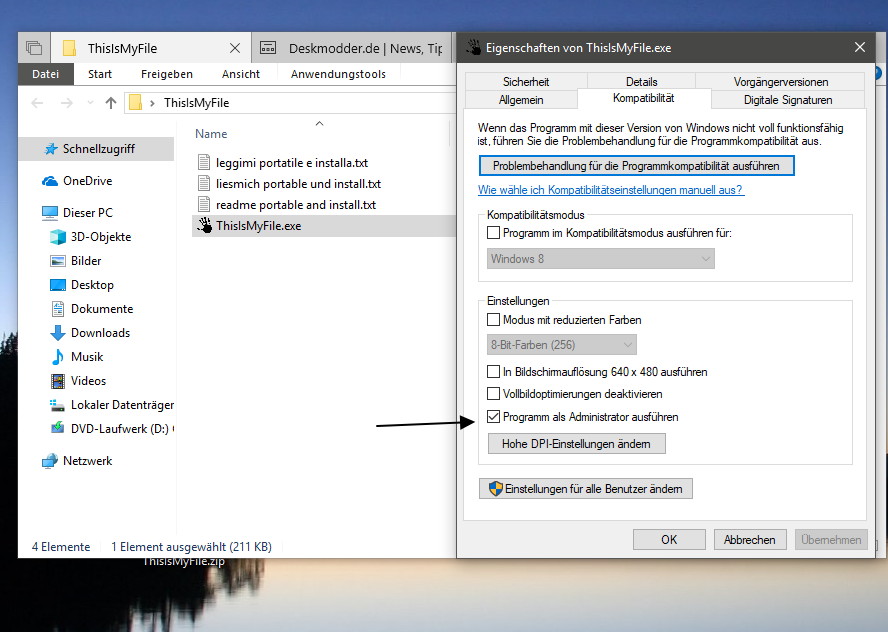The height and width of the screenshot is (632, 888).
Task: Enable Programm im Kompatibilitätsmodus ausführen checkbox
Action: point(493,233)
